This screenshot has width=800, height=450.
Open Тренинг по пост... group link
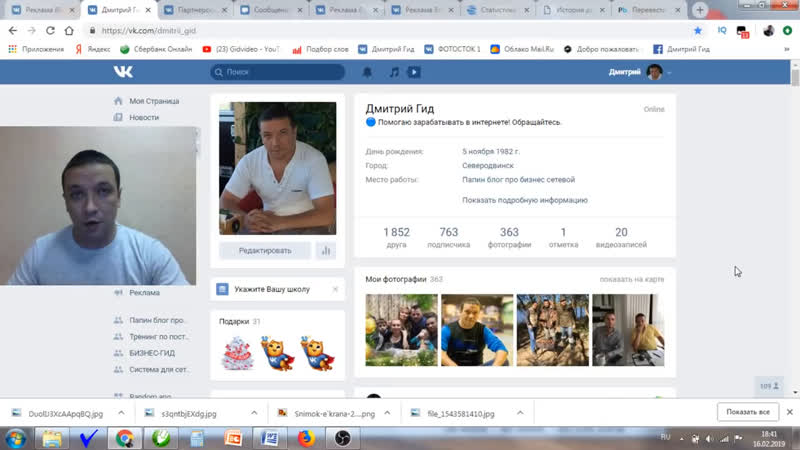coord(159,337)
